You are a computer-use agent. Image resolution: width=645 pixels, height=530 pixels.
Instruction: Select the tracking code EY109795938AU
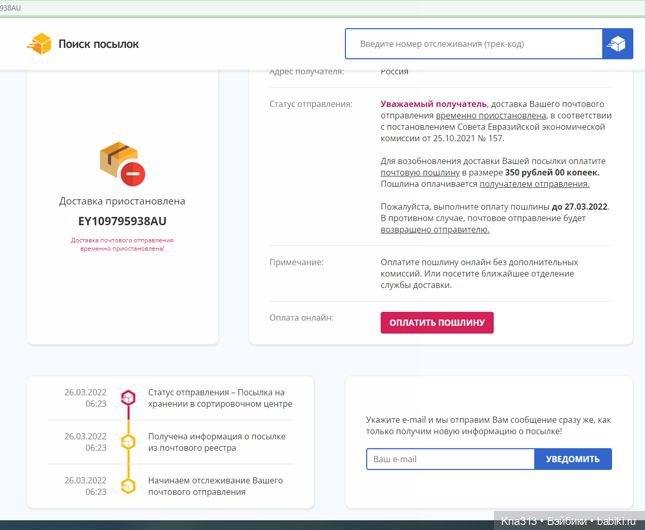point(122,221)
